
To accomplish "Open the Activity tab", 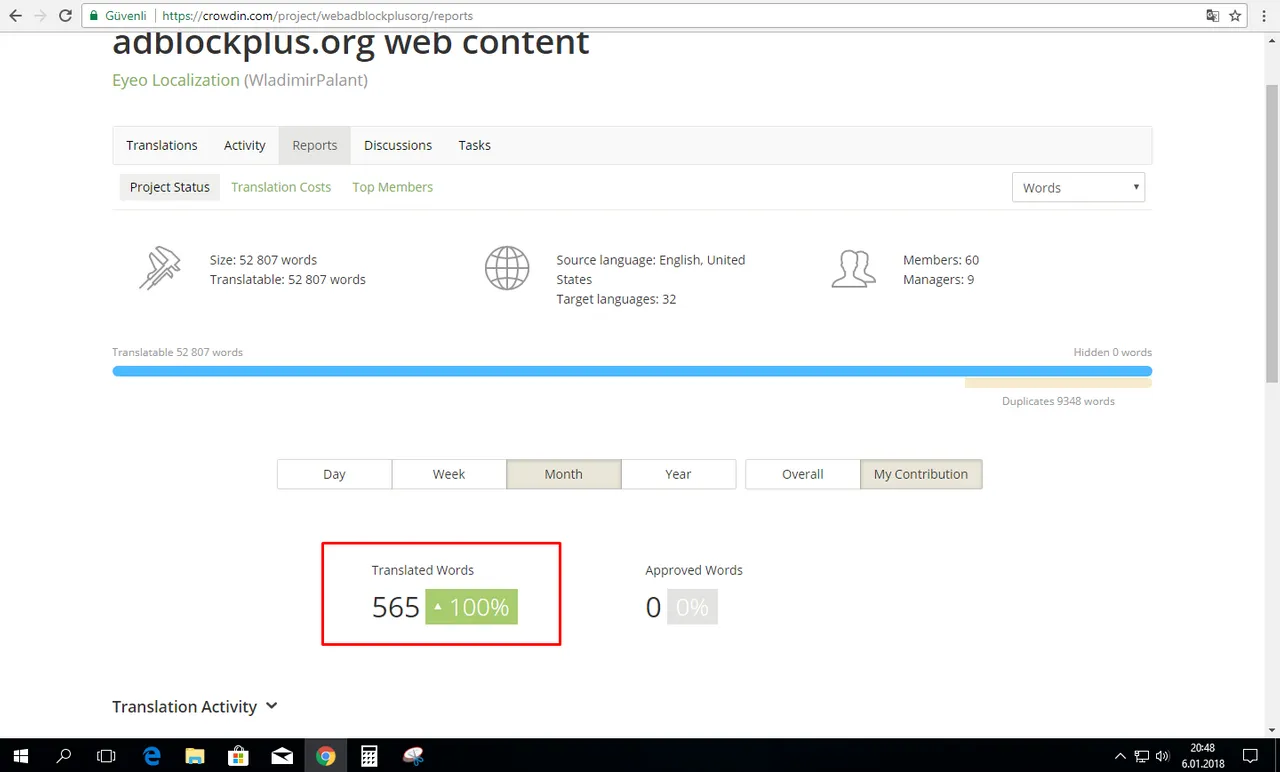I will click(x=245, y=145).
